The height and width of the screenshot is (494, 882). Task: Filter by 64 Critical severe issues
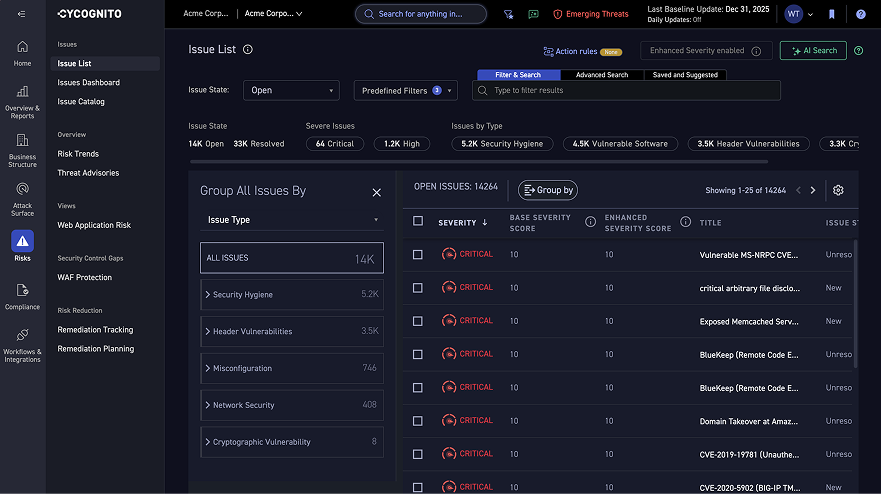tap(334, 144)
